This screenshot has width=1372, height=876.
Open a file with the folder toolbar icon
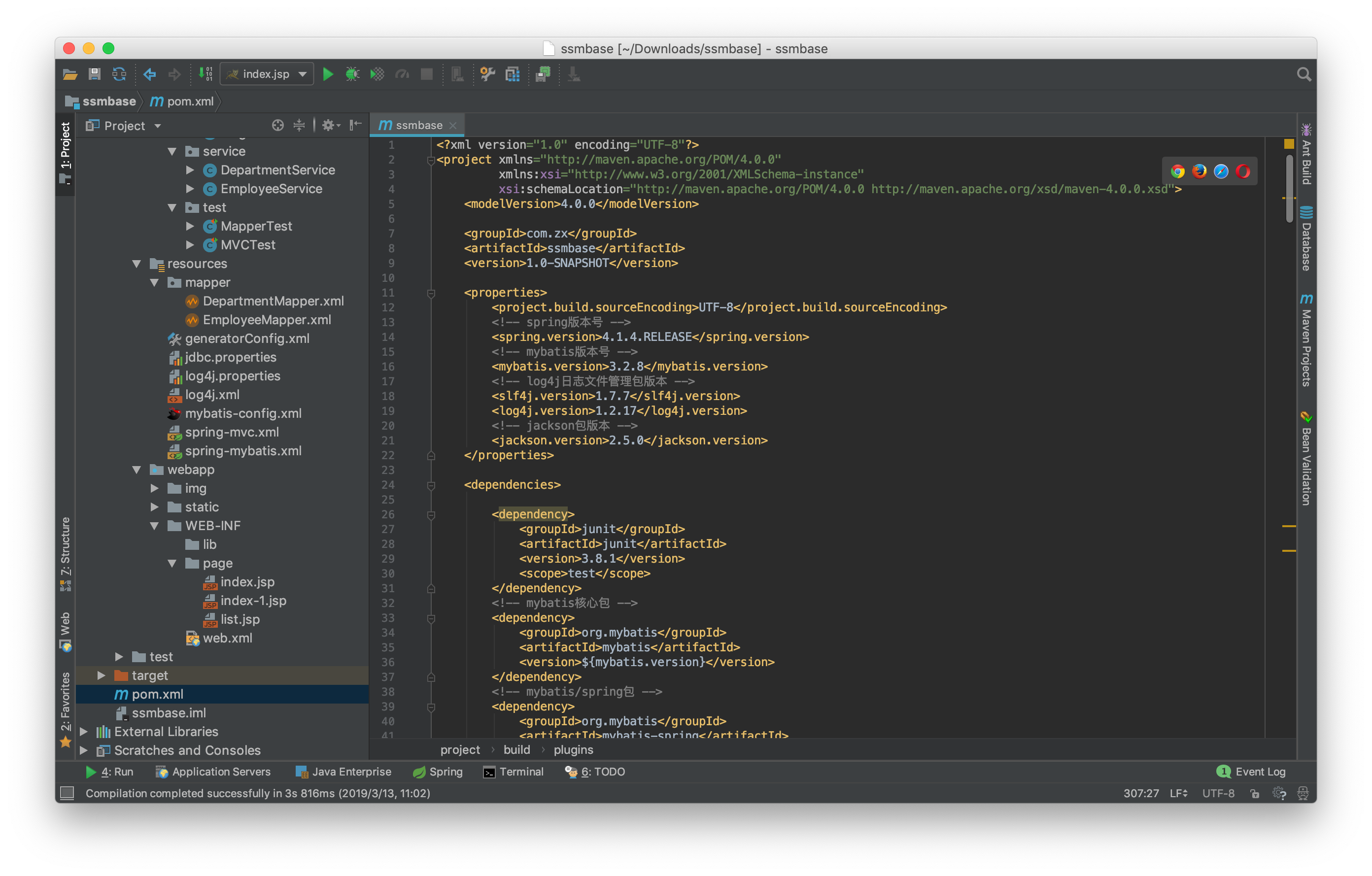[69, 74]
